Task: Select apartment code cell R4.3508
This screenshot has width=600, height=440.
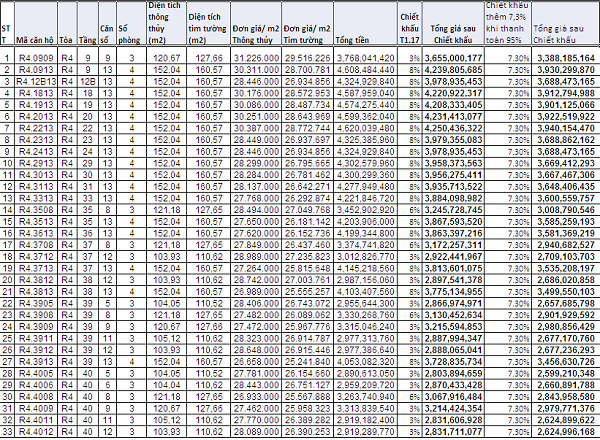Action: point(36,210)
